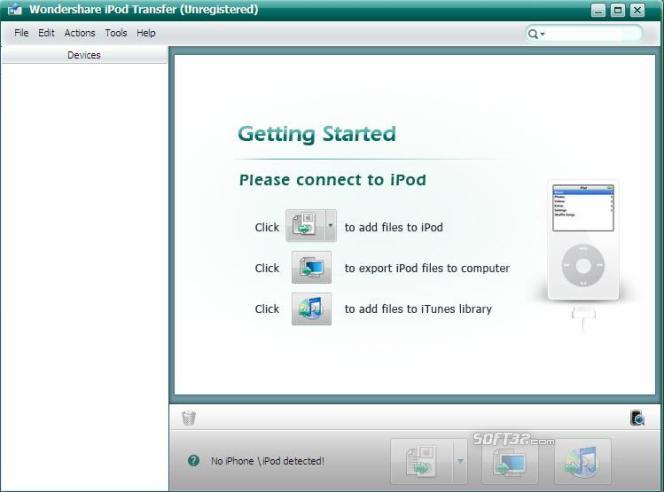
Task: Click the help question mark icon
Action: [194, 461]
